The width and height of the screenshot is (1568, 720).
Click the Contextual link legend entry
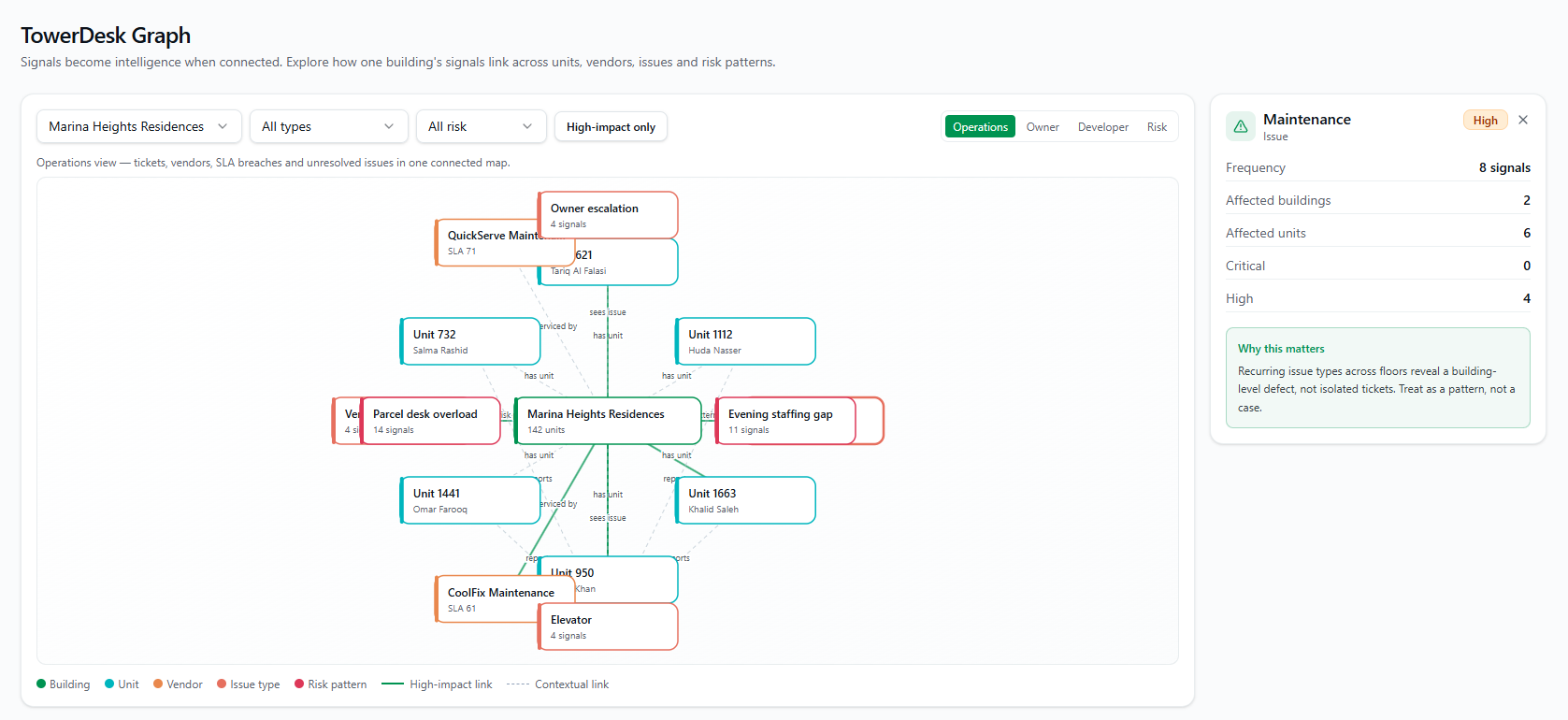tap(557, 684)
